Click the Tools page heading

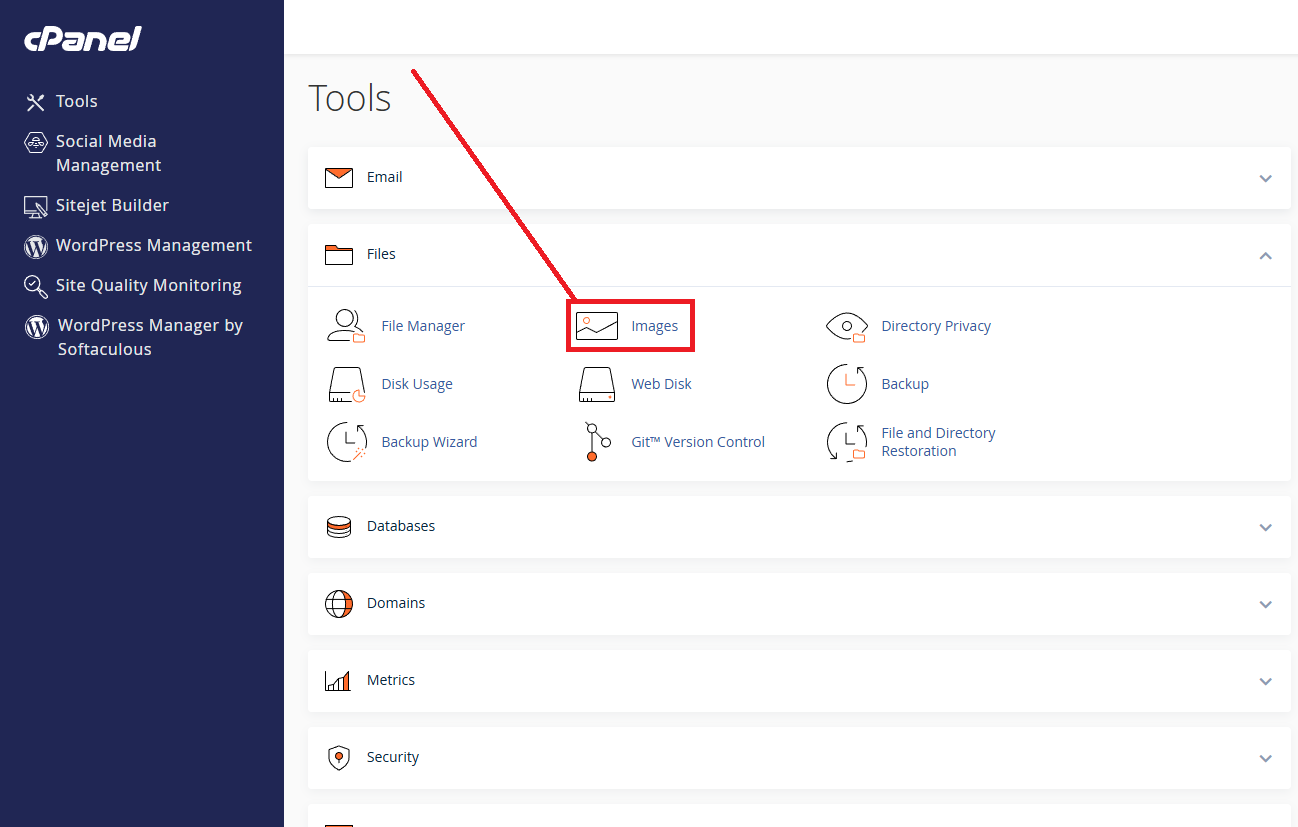coord(350,98)
